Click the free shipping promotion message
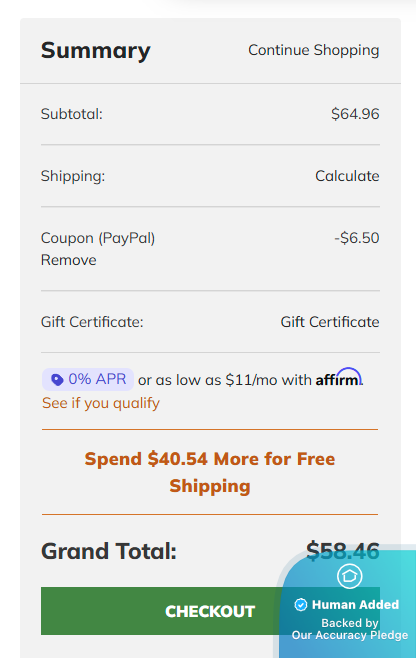This screenshot has height=658, width=416. point(210,472)
